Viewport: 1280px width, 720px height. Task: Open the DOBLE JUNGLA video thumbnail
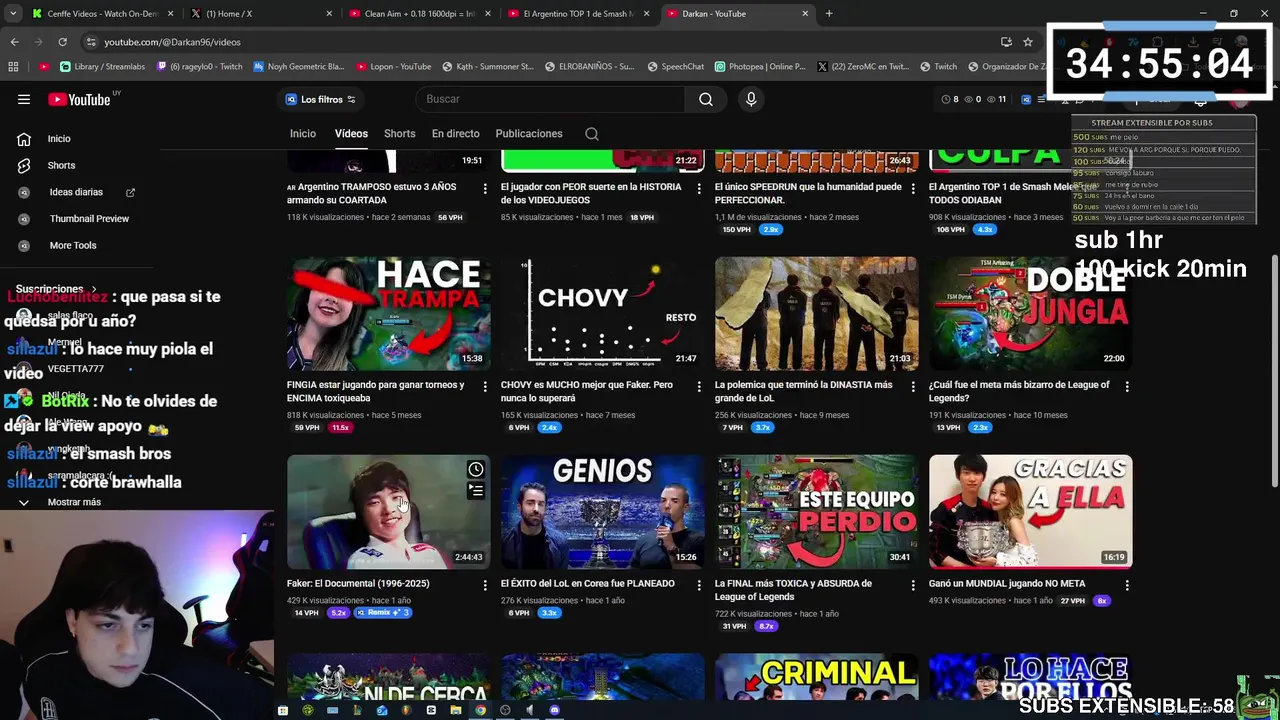click(x=1031, y=313)
